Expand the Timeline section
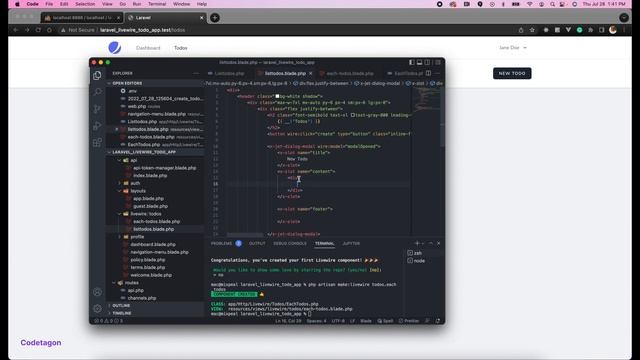 (155, 313)
